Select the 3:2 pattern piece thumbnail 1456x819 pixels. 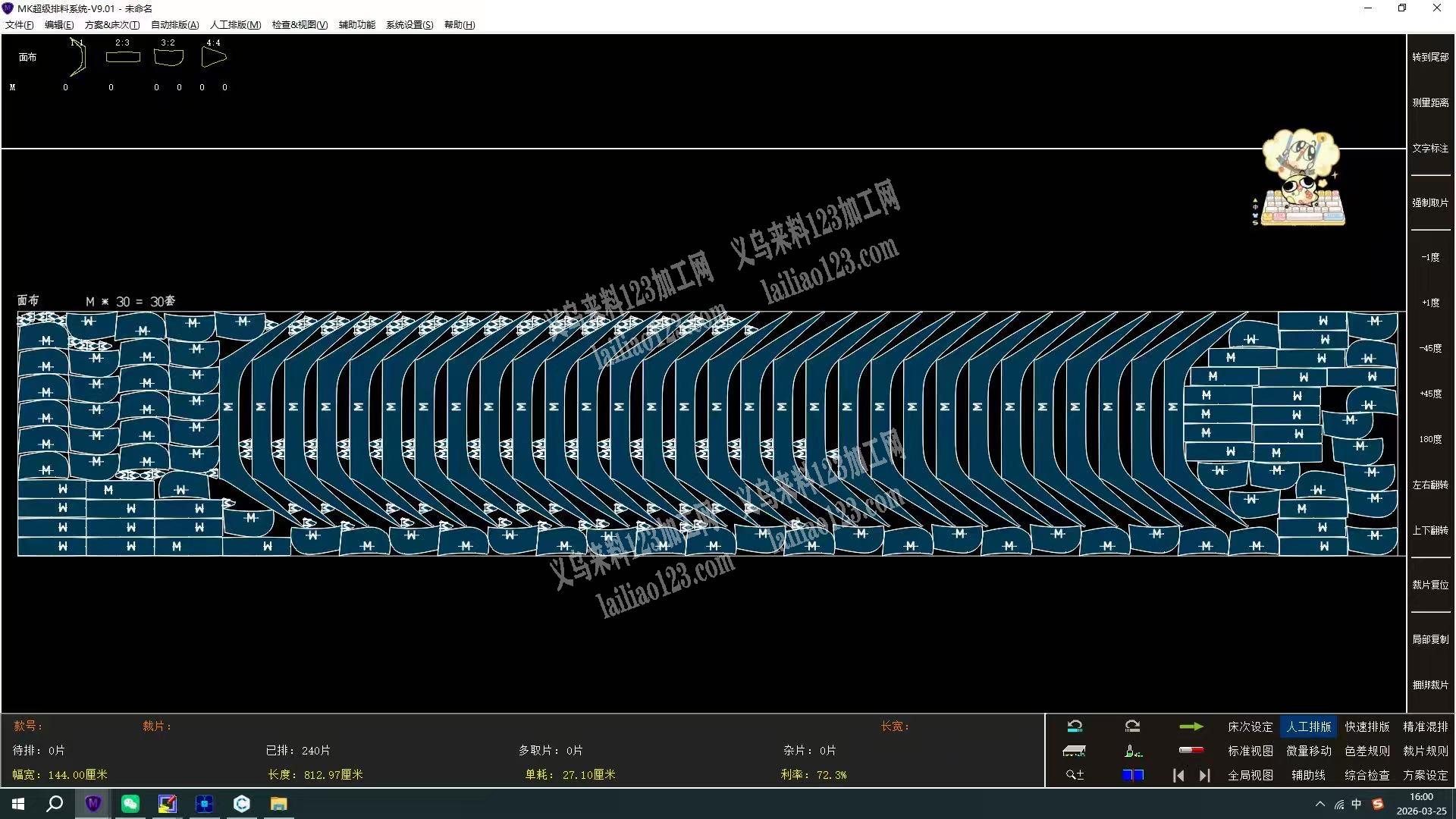(x=168, y=57)
